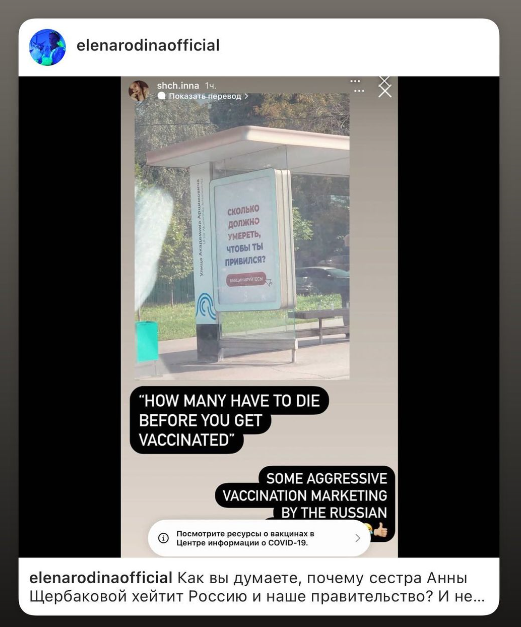521x627 pixels.
Task: Open the elenarodinaofficial profile avatar
Action: click(47, 47)
